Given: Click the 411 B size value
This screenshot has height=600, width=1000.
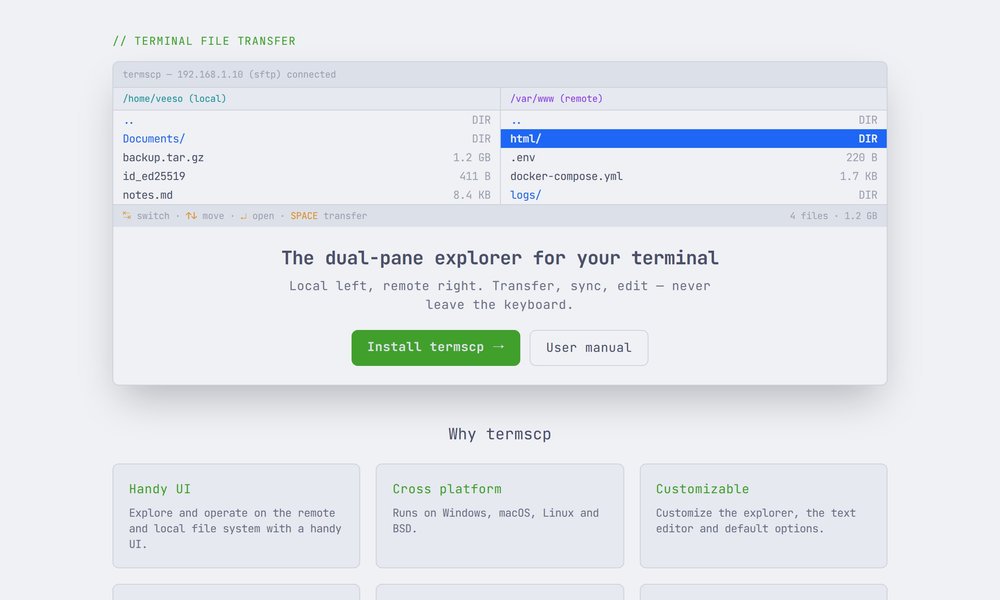Looking at the screenshot, I should [x=475, y=176].
